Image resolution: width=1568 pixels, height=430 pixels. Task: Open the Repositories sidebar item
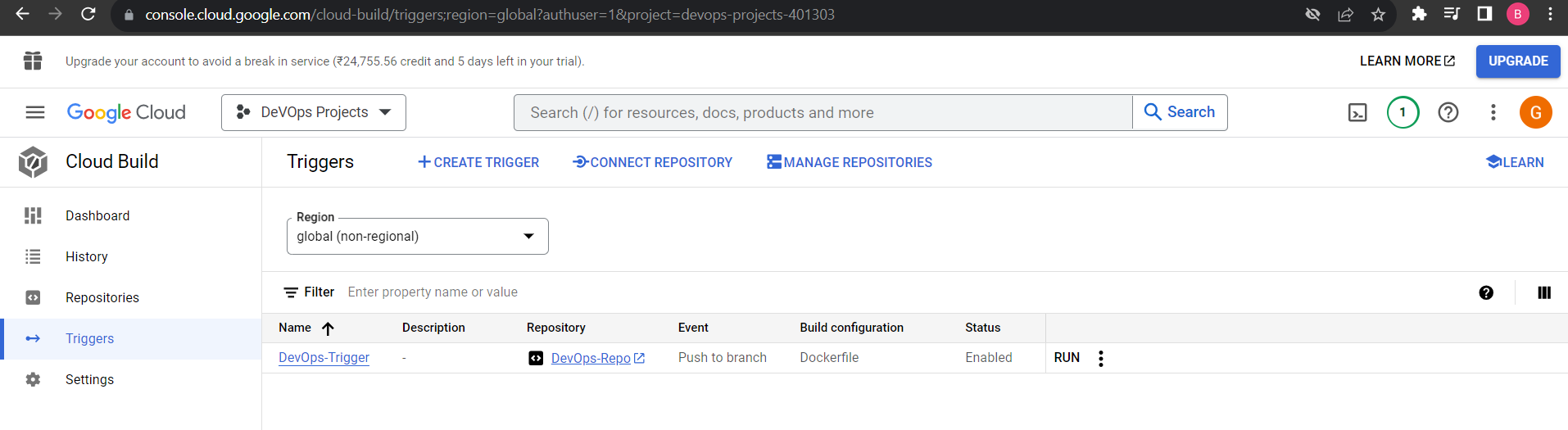pos(131,297)
